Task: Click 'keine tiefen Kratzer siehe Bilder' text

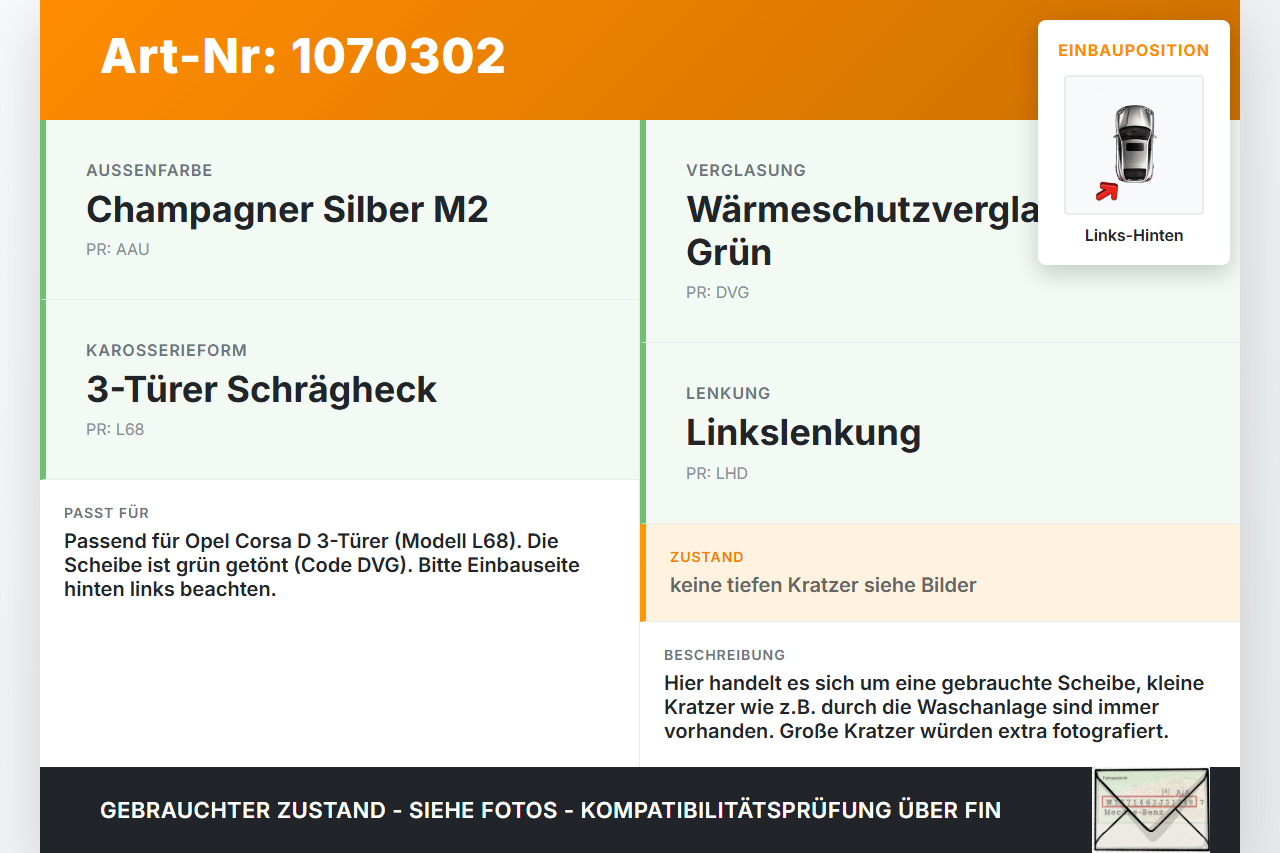Action: pyautogui.click(x=823, y=585)
